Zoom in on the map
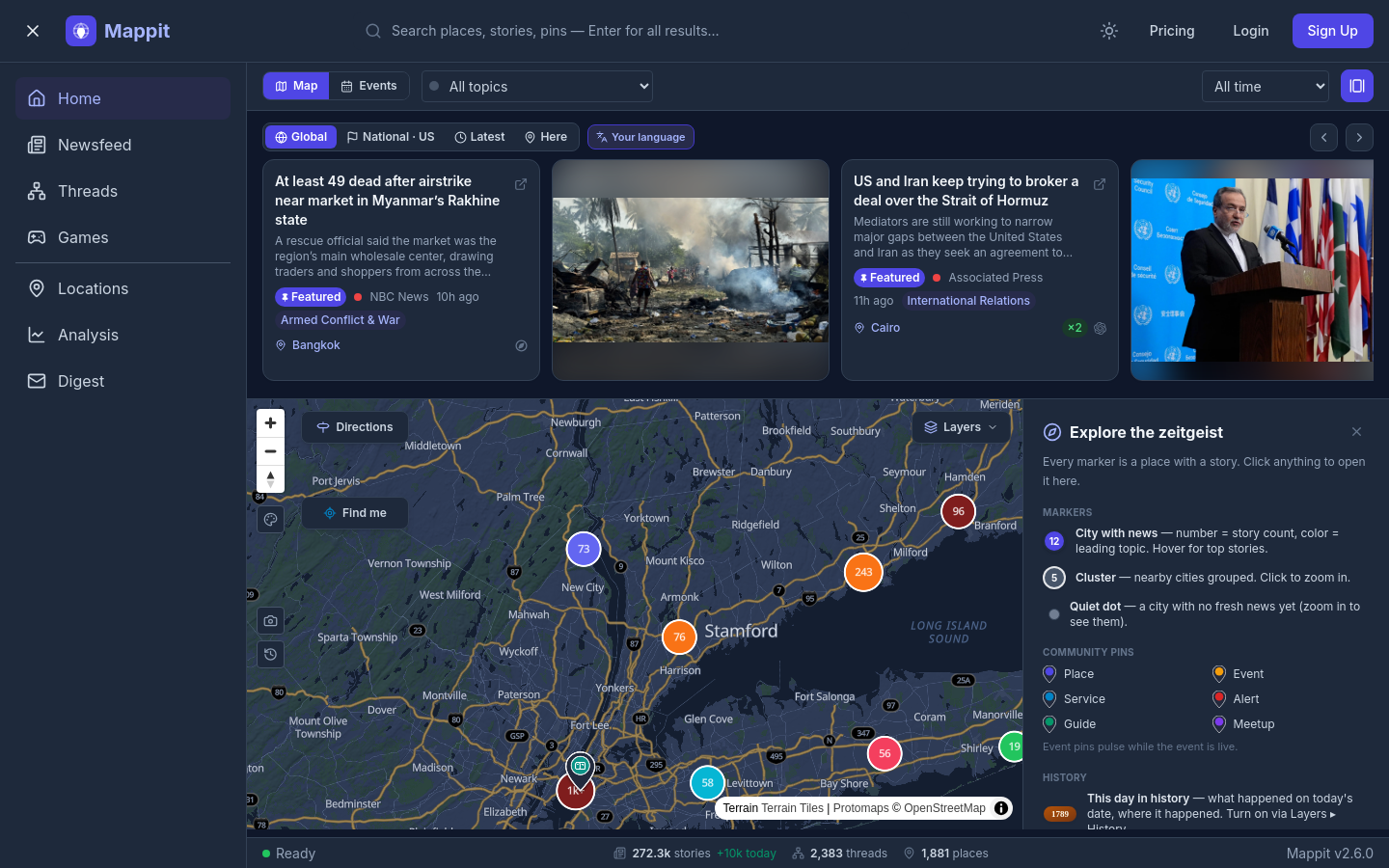 coord(270,422)
